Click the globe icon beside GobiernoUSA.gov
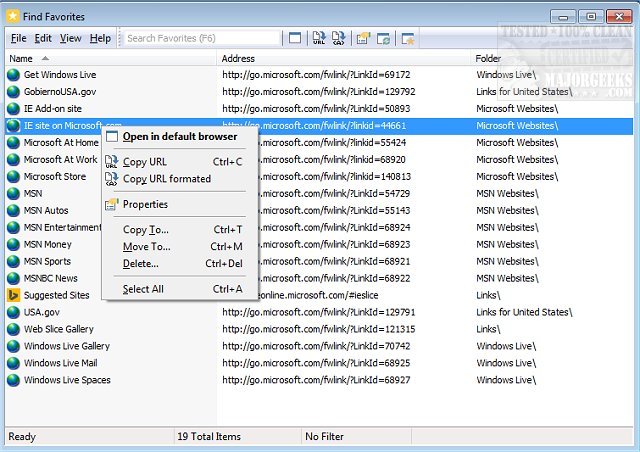The image size is (640, 452). pos(13,92)
